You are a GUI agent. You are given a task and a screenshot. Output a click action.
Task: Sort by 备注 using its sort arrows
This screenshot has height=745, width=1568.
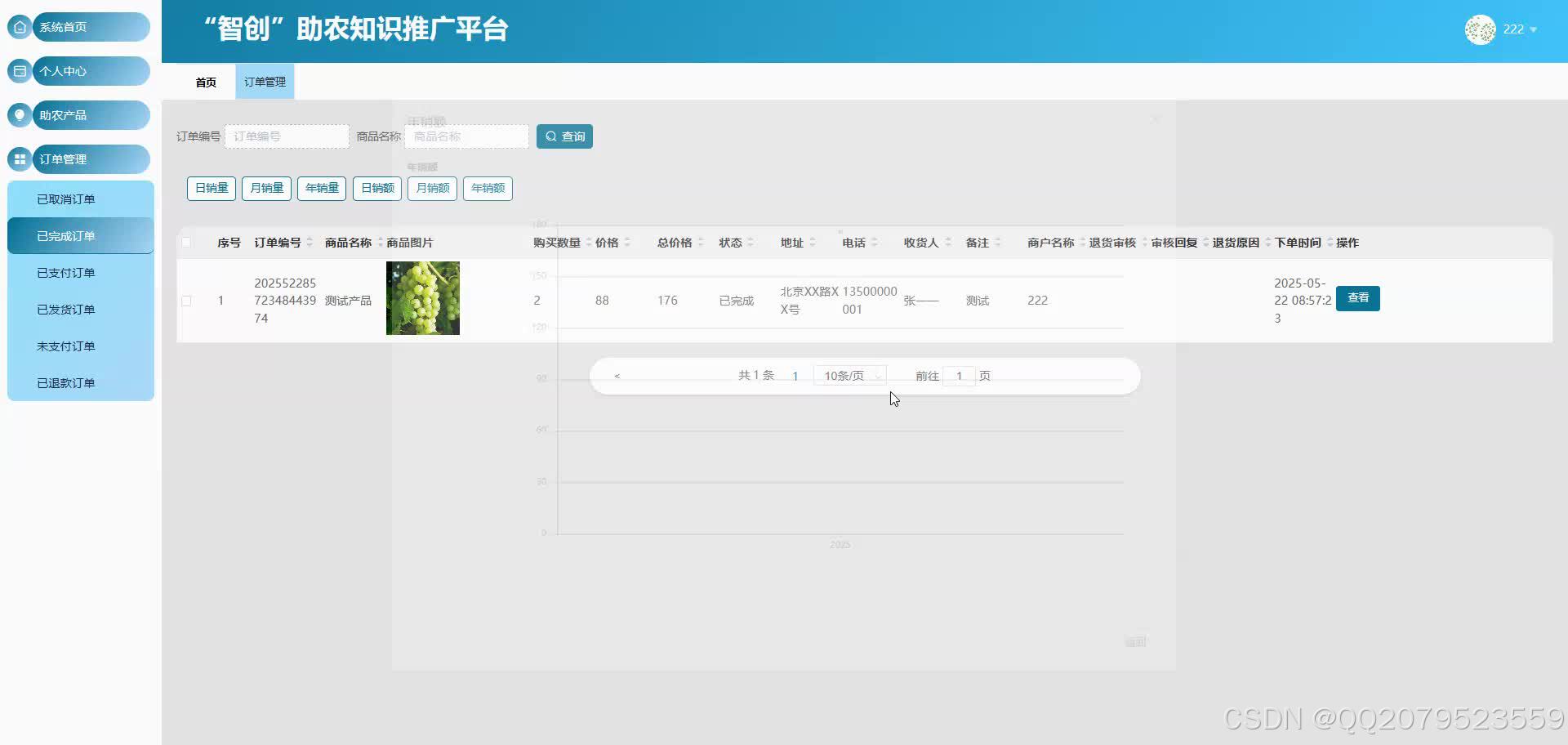point(998,243)
